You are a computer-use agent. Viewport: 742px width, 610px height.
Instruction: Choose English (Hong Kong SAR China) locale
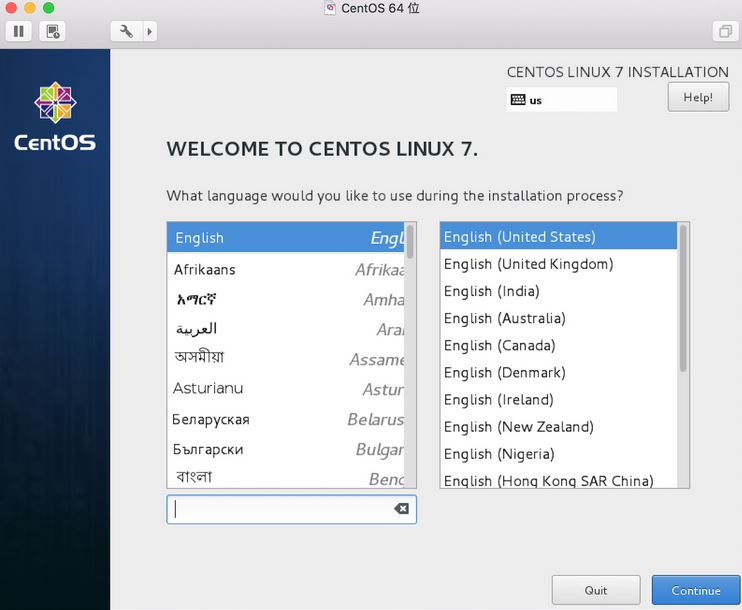(559, 479)
